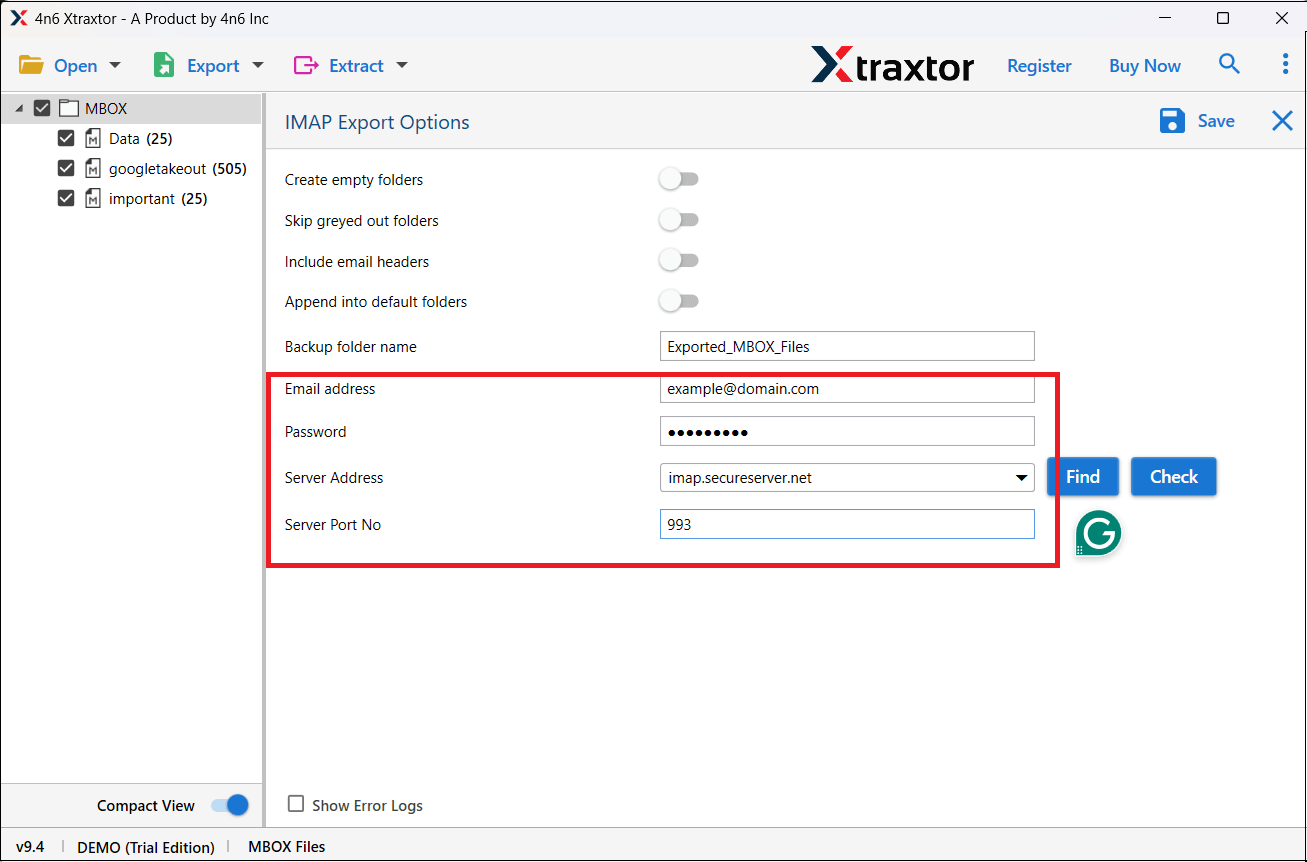
Task: Click the Server Port No field
Action: [x=847, y=524]
